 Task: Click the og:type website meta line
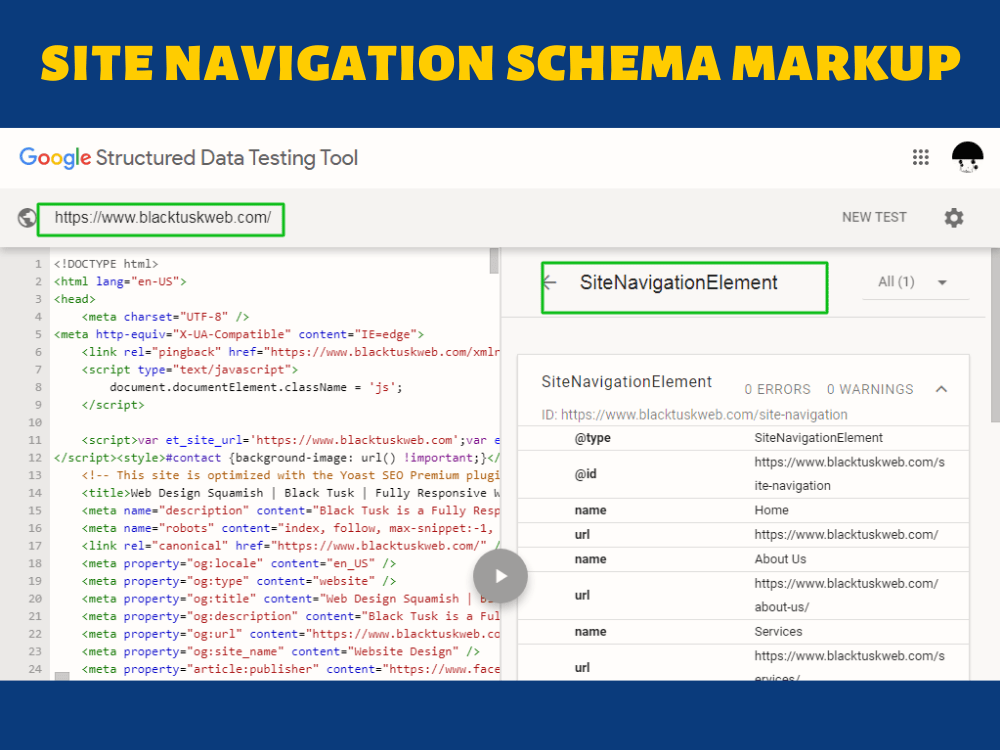coord(239,581)
